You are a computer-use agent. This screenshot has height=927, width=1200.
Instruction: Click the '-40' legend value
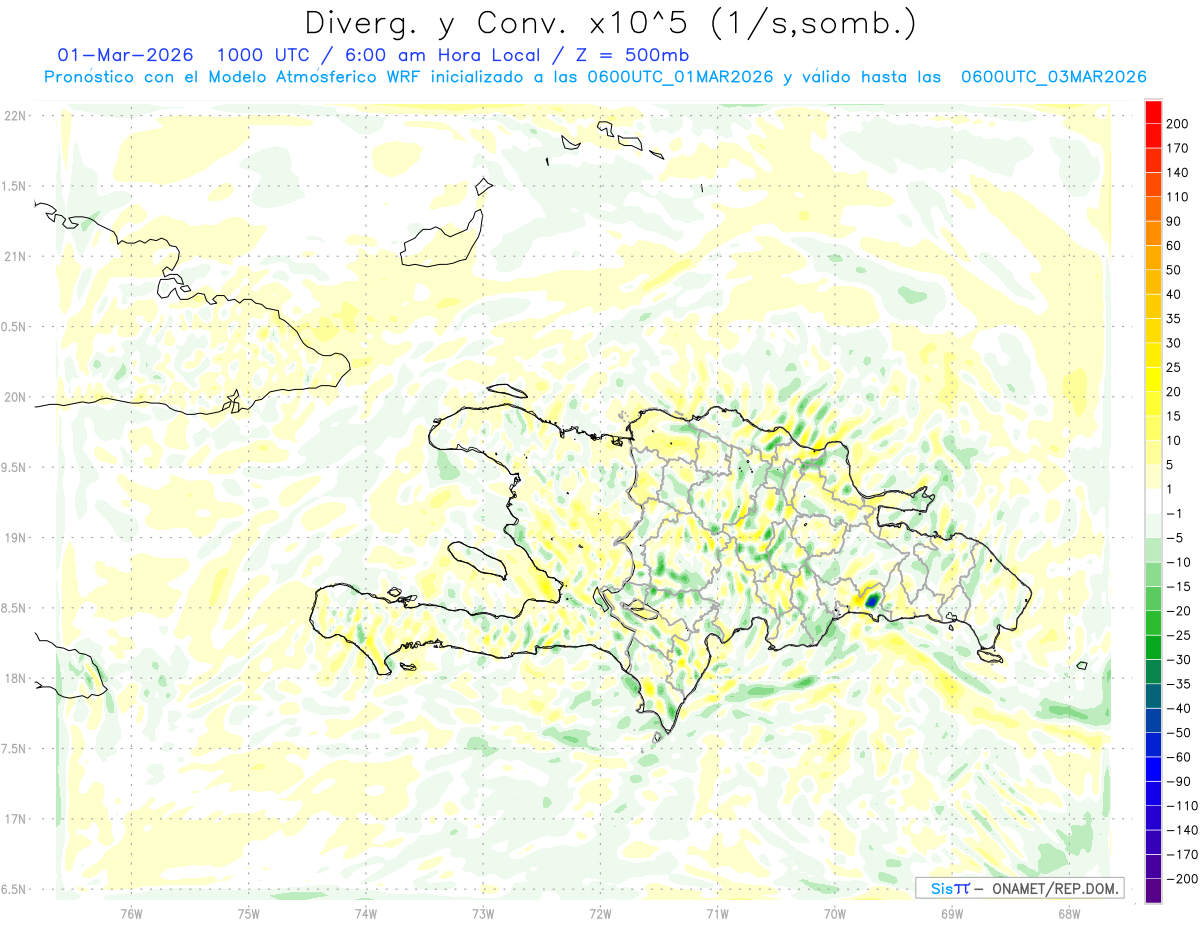coord(1177,709)
